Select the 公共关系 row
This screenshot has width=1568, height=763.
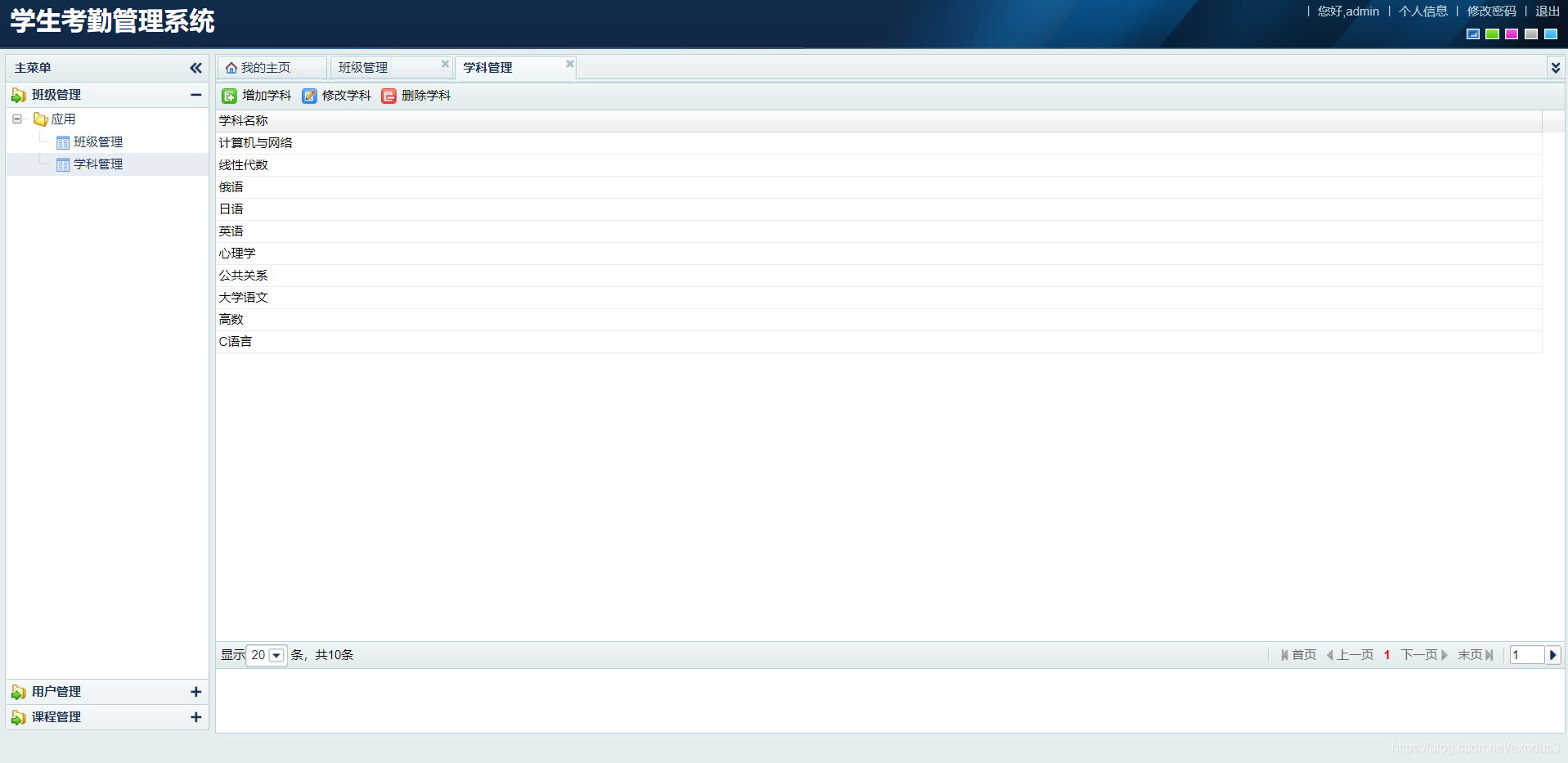coord(879,276)
